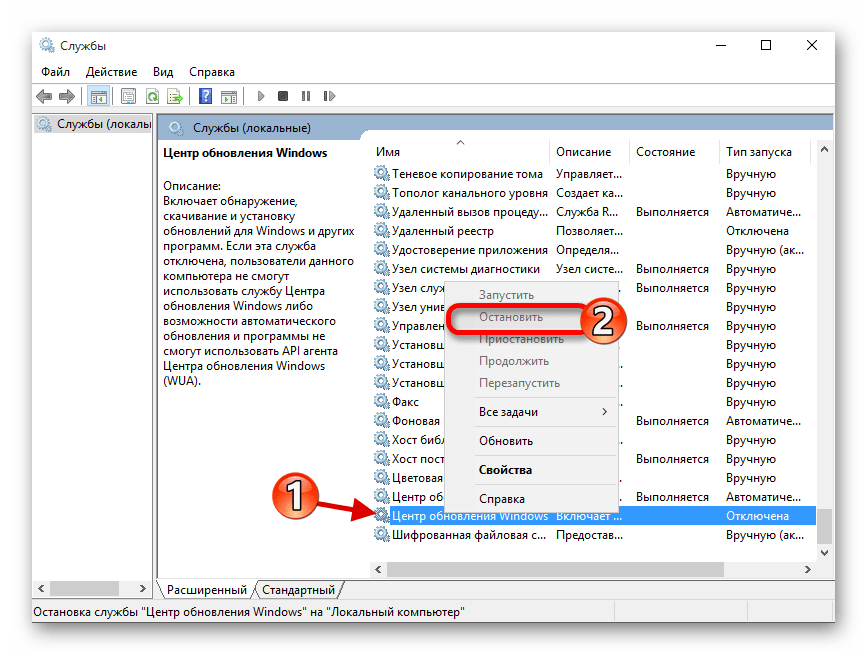The width and height of the screenshot is (867, 655).
Task: Click the Back arrow in the toolbar
Action: pos(44,96)
